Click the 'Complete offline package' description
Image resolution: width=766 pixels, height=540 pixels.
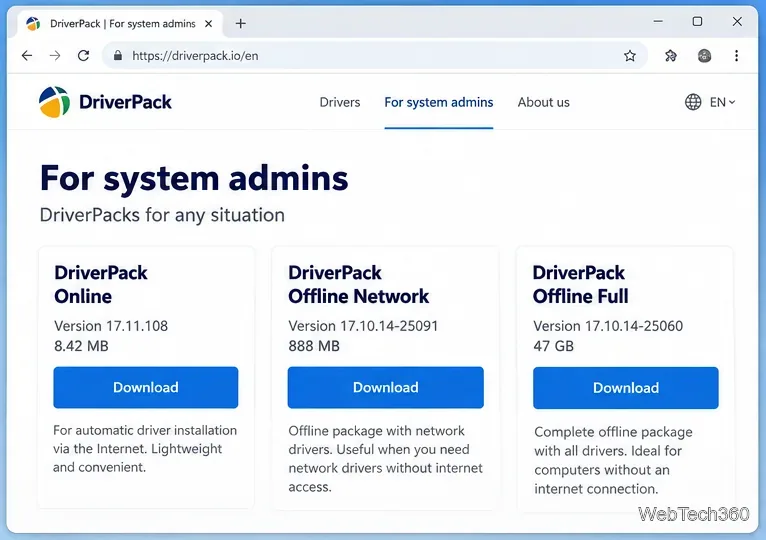pyautogui.click(x=613, y=460)
